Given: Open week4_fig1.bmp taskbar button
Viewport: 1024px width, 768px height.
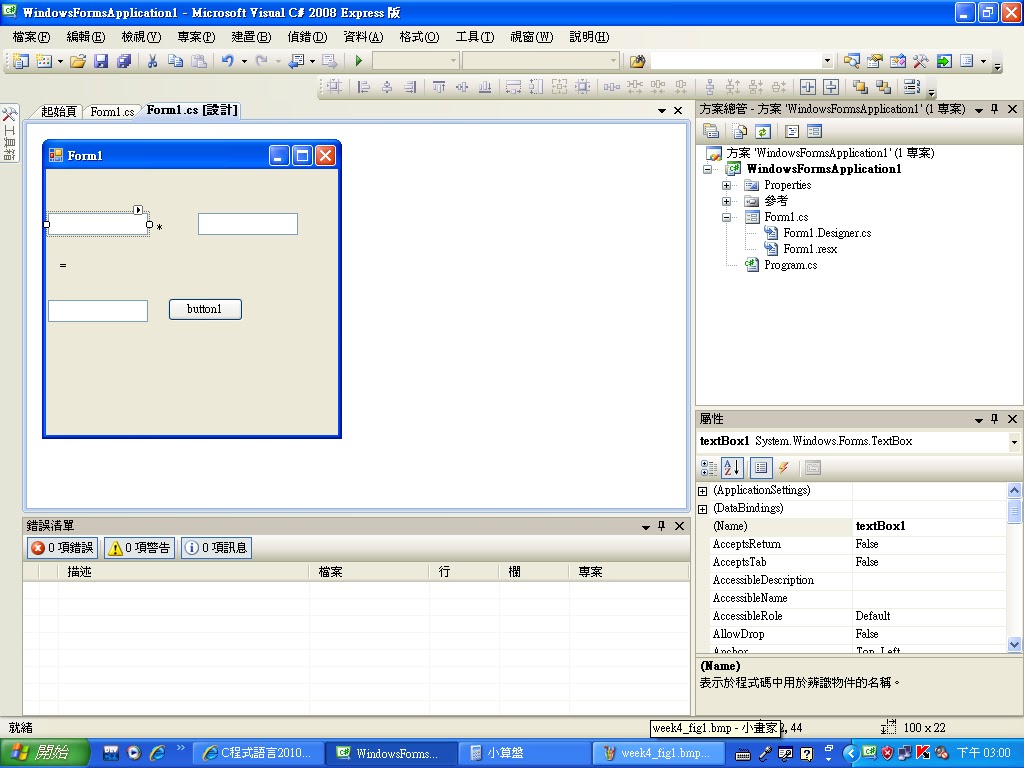Looking at the screenshot, I should 658,753.
